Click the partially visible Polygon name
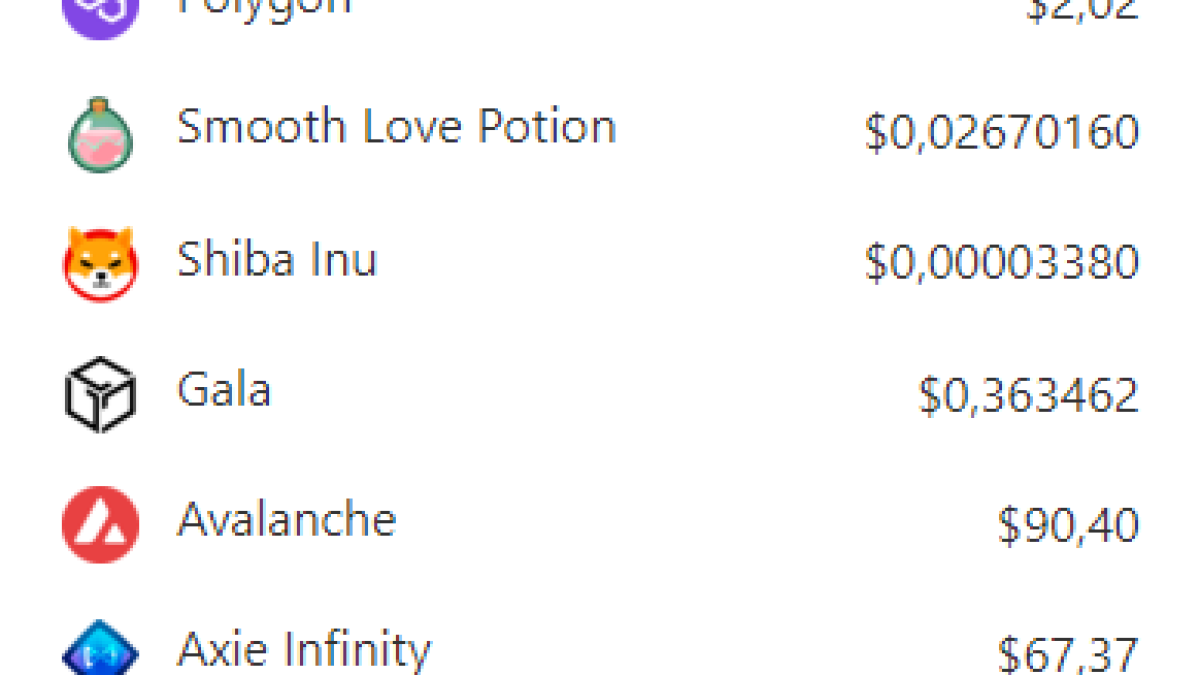 coord(264,6)
